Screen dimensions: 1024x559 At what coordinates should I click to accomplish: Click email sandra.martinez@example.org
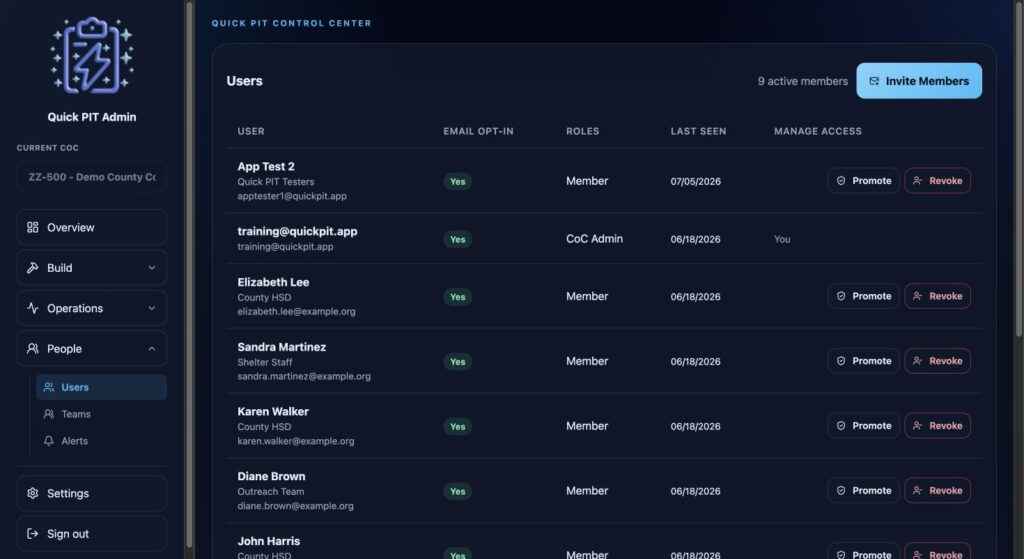[304, 376]
